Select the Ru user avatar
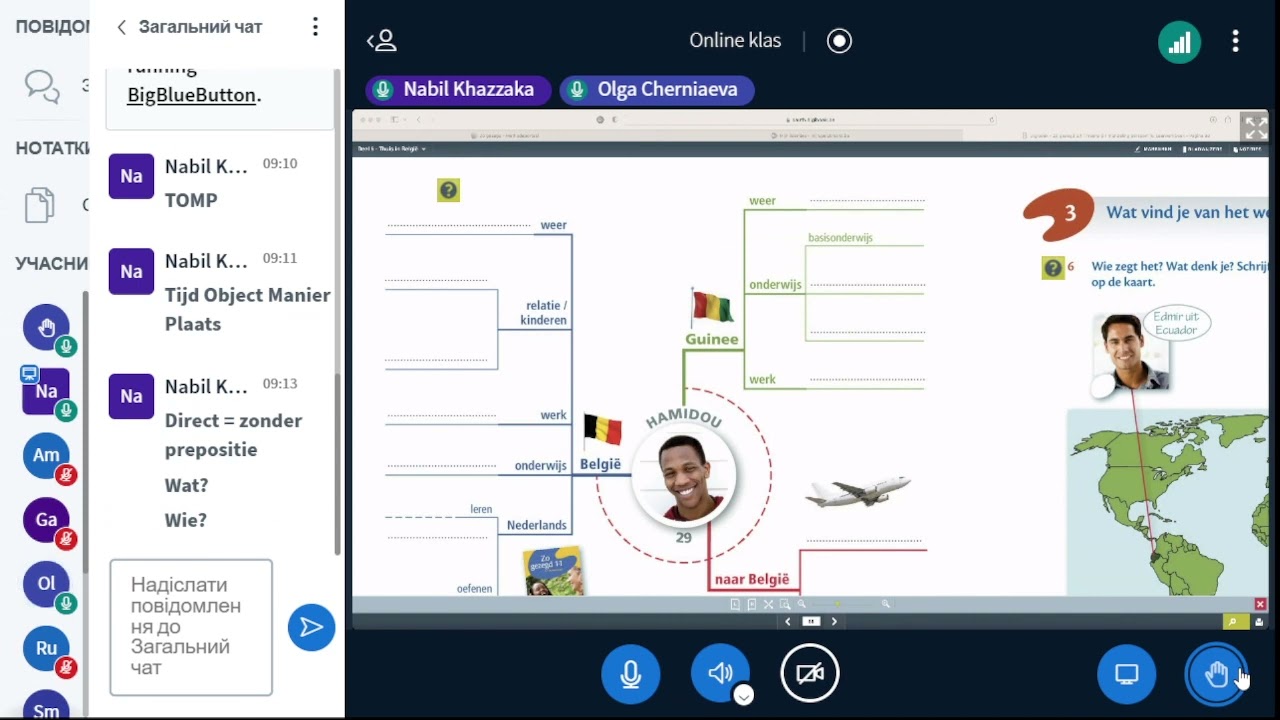The image size is (1280, 720). click(x=46, y=648)
